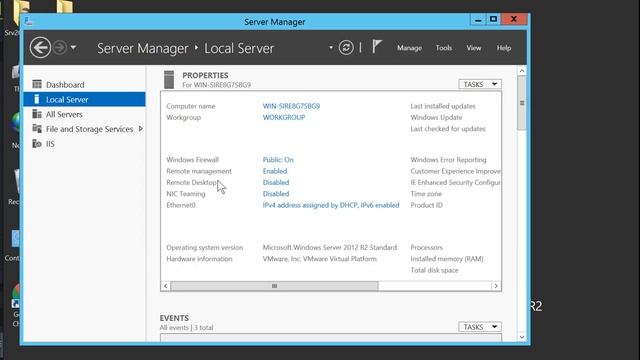Click the Ethernet0 IPv4 address link
Screen dimensions: 640x360
point(331,205)
